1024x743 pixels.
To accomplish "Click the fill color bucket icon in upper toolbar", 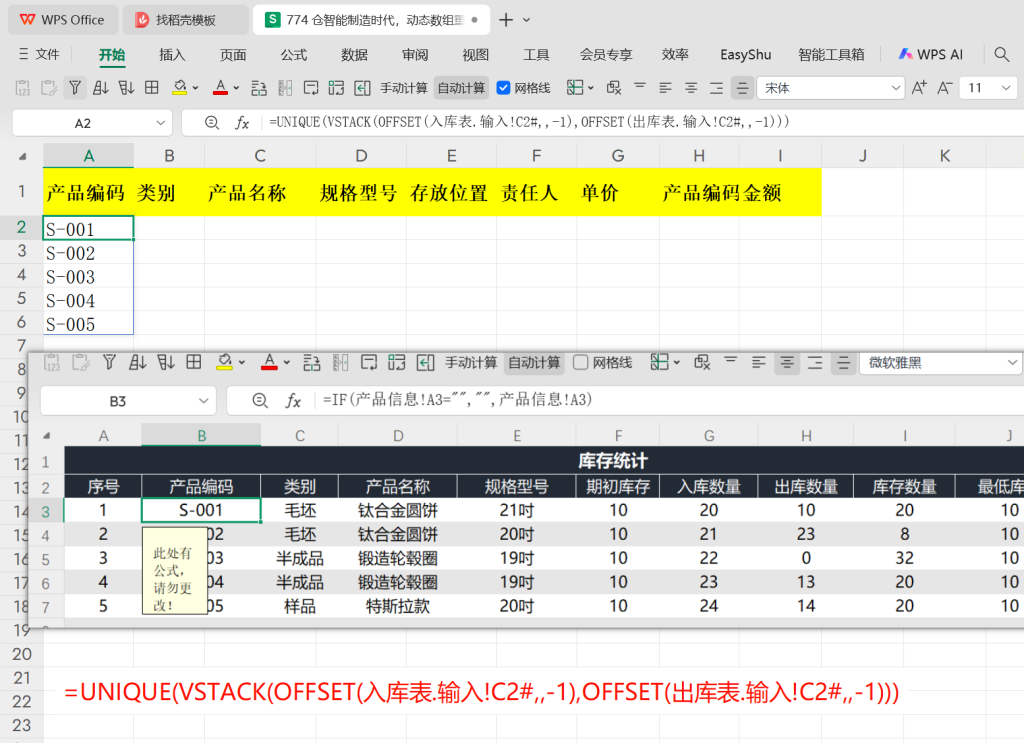I will tap(180, 86).
